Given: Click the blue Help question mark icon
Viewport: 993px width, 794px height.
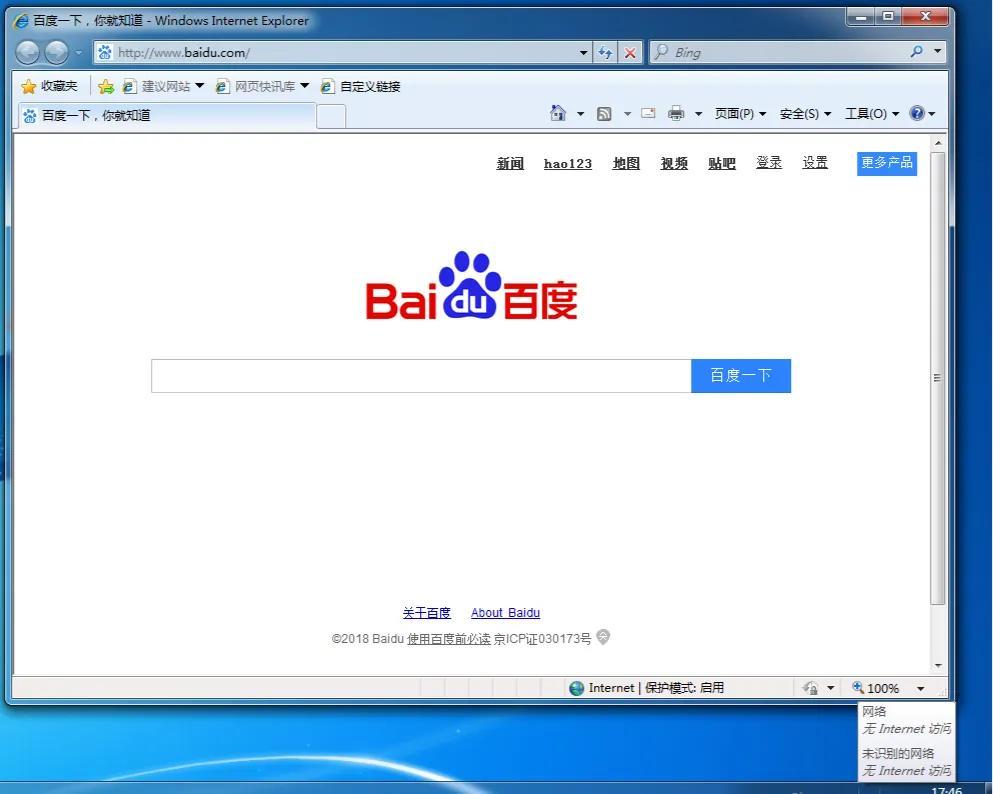Looking at the screenshot, I should click(917, 113).
